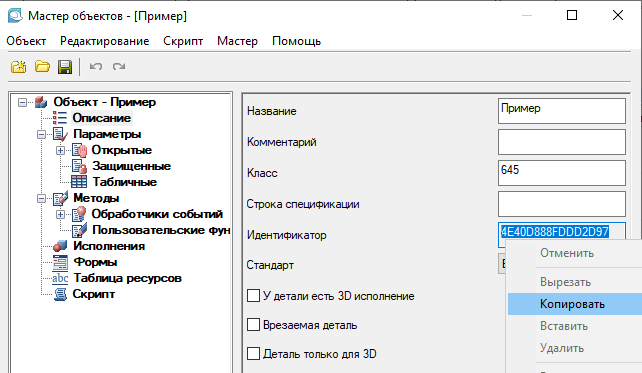Click the sphere-cube icon beside Исполнения
The height and width of the screenshot is (373, 642).
[x=60, y=246]
